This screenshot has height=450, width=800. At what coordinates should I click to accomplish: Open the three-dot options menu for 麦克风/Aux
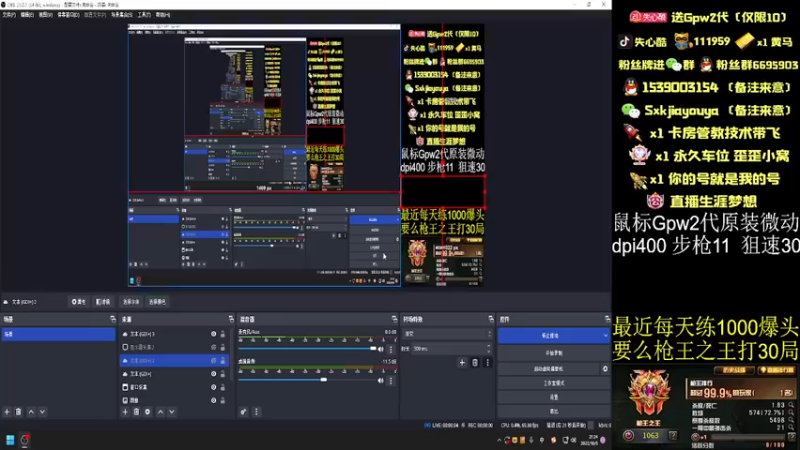tap(391, 349)
